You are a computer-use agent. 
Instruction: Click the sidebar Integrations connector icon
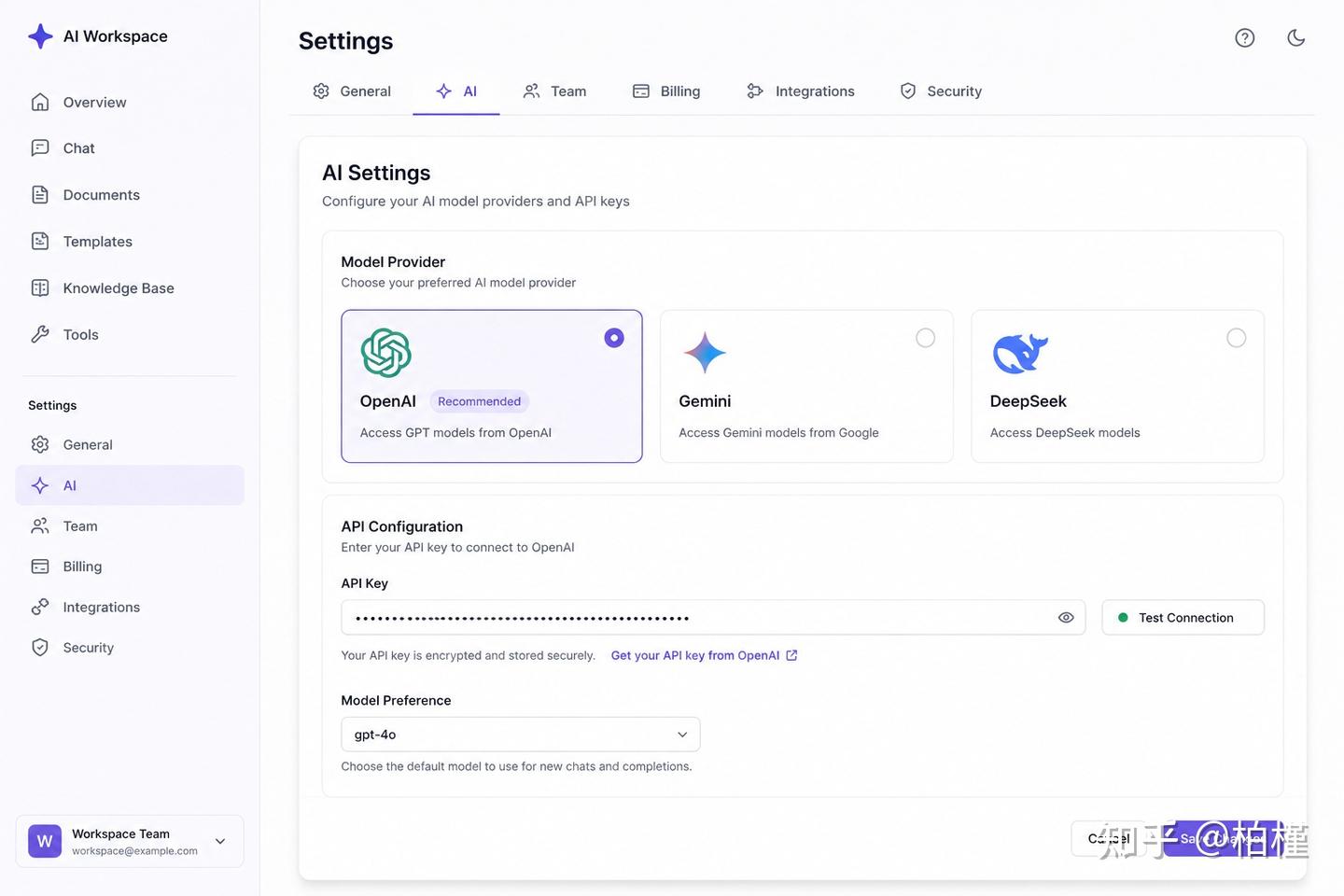pos(40,607)
